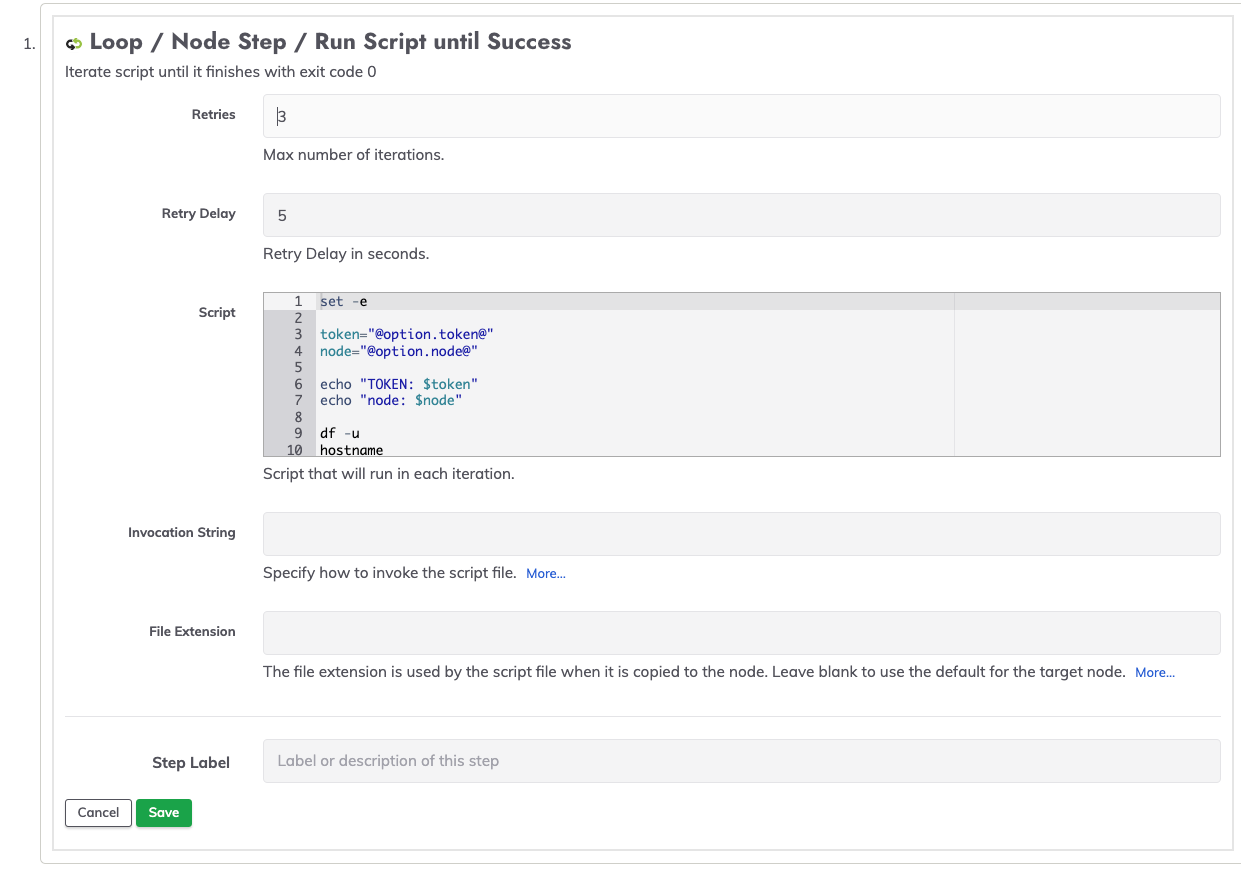Open More link for File Extension help
Image resolution: width=1241 pixels, height=878 pixels.
[1155, 673]
